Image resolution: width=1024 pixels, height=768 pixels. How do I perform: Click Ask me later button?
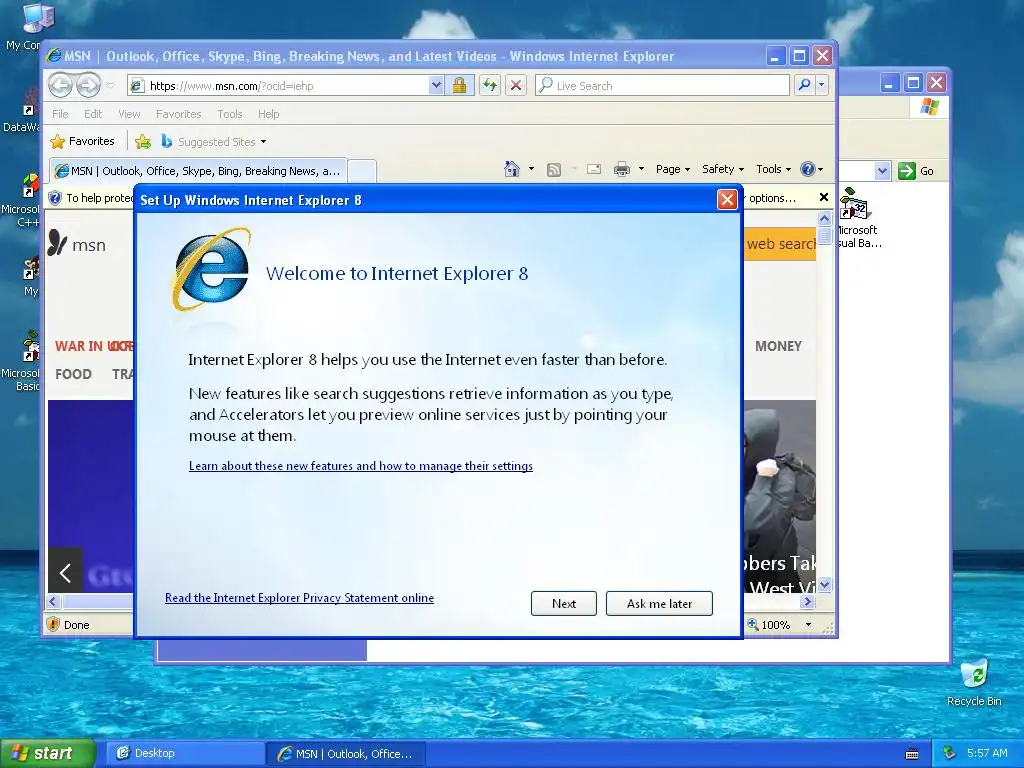[659, 603]
